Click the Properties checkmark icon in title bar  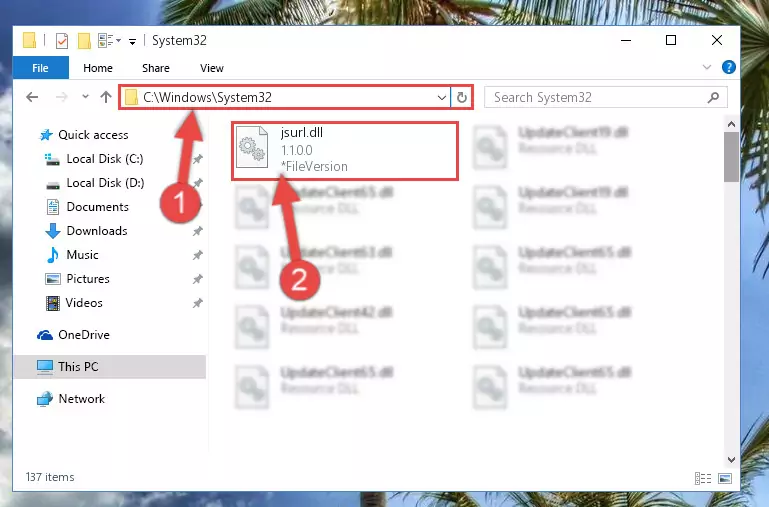tap(62, 41)
